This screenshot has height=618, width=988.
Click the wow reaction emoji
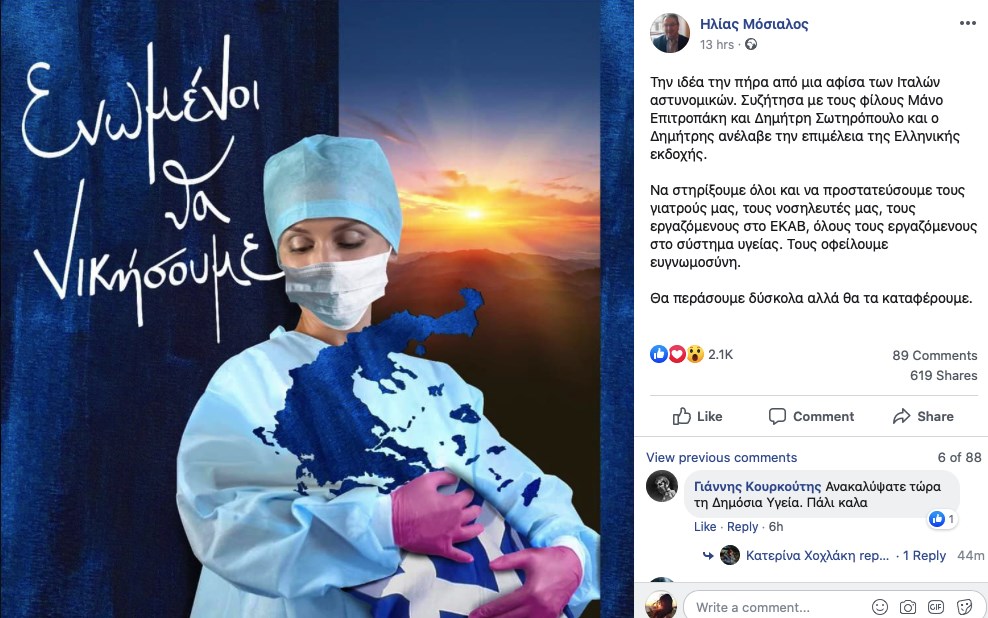tap(695, 355)
